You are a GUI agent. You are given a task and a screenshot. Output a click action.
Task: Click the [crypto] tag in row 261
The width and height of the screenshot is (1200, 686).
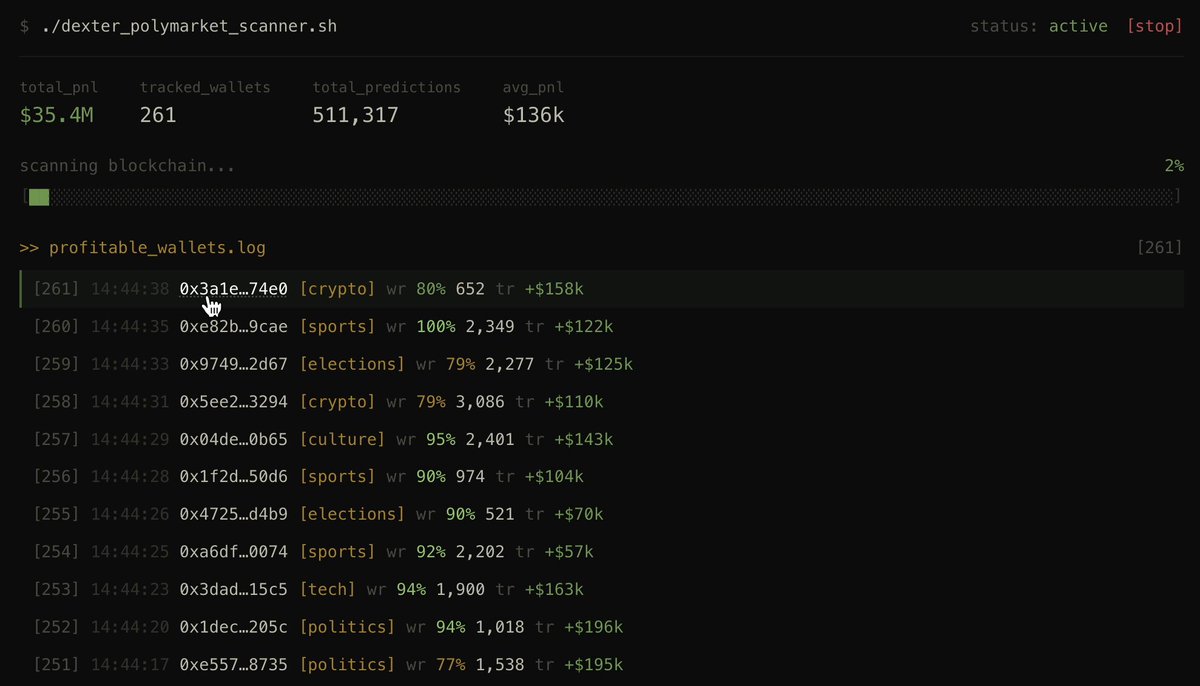click(337, 289)
